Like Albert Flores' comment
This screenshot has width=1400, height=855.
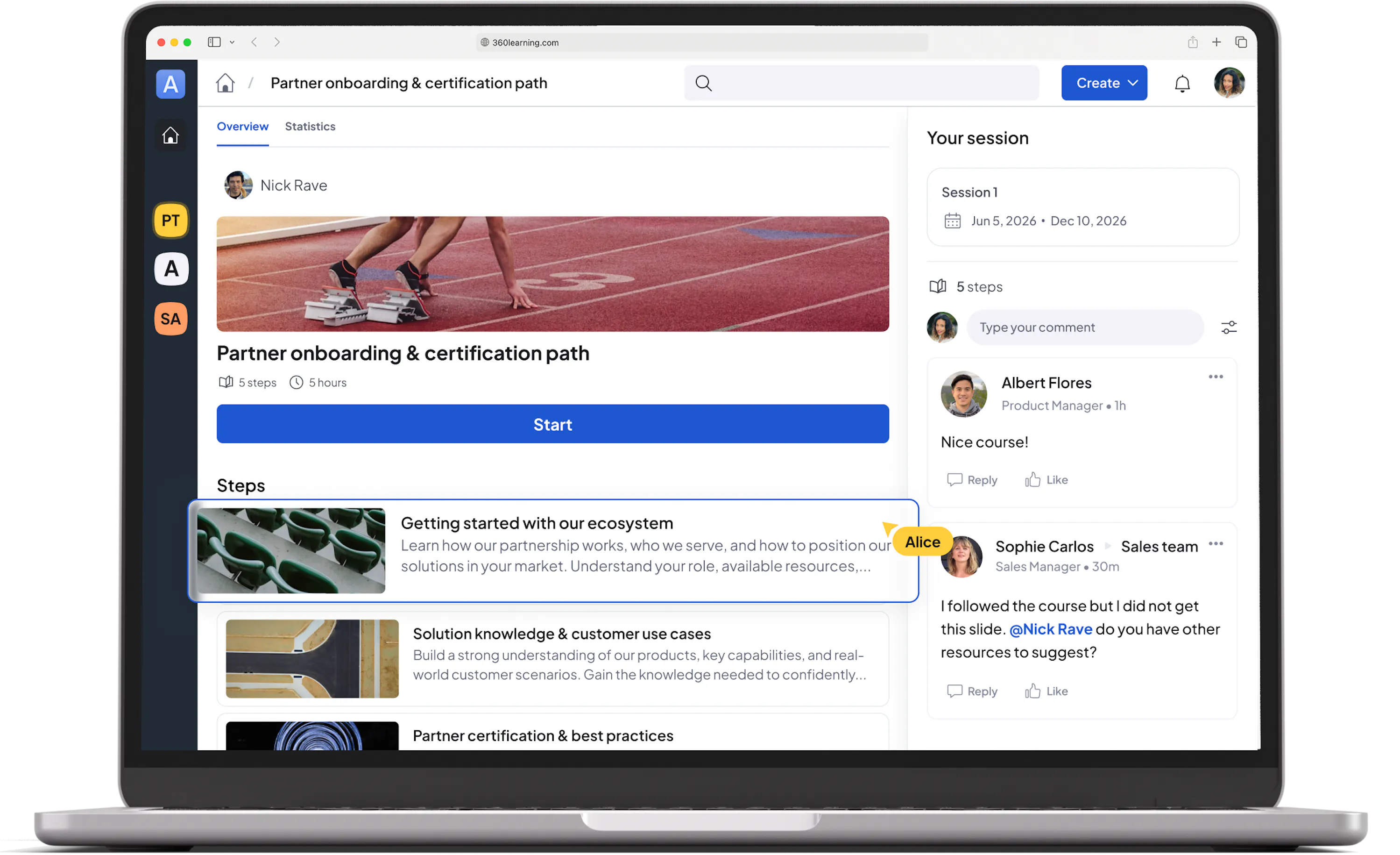click(x=1046, y=480)
